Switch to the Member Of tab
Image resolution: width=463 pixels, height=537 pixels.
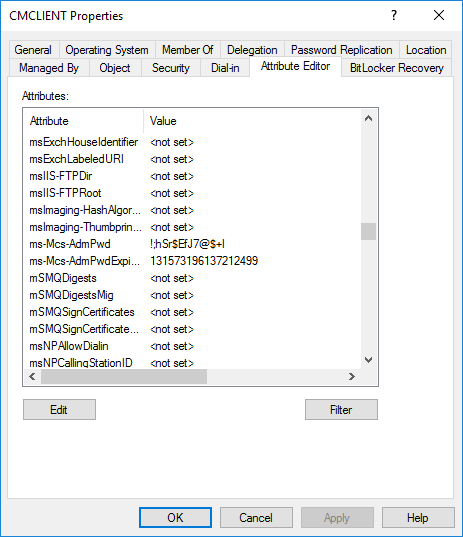[188, 50]
